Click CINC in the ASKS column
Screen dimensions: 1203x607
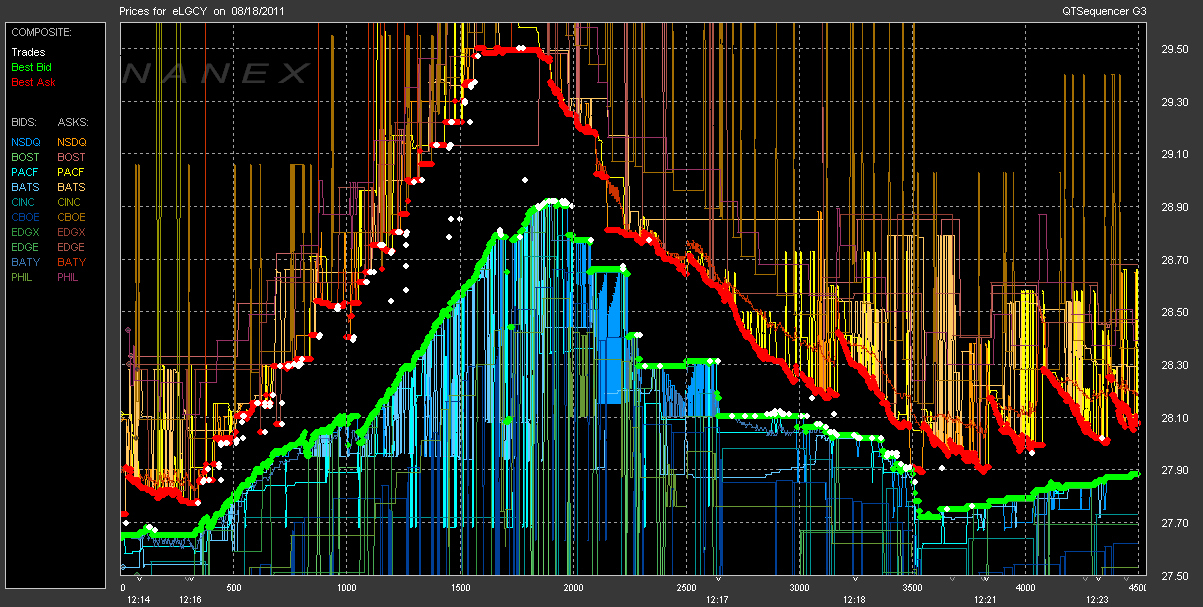coord(71,202)
